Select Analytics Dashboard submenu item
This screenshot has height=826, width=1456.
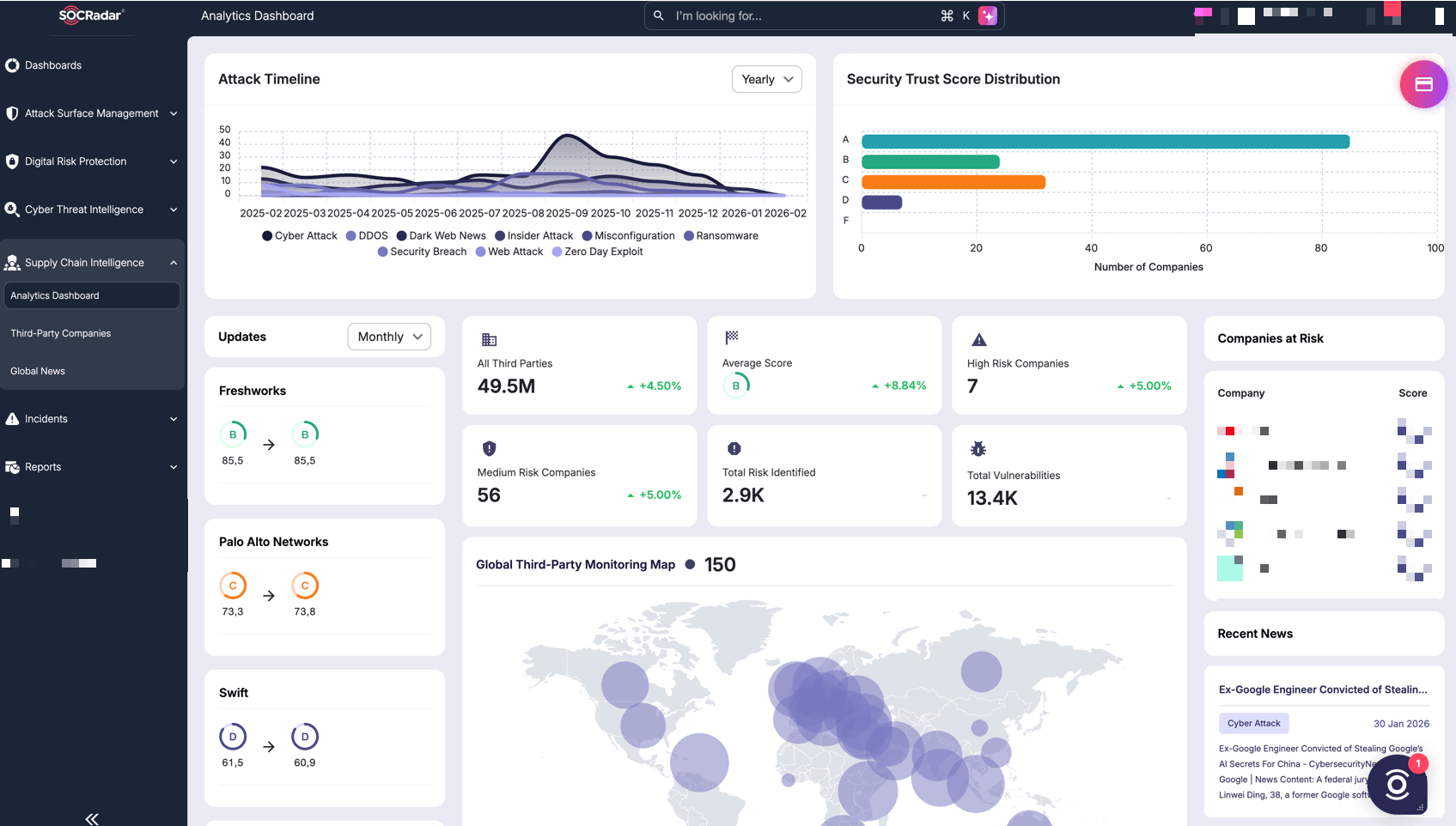[x=92, y=295]
